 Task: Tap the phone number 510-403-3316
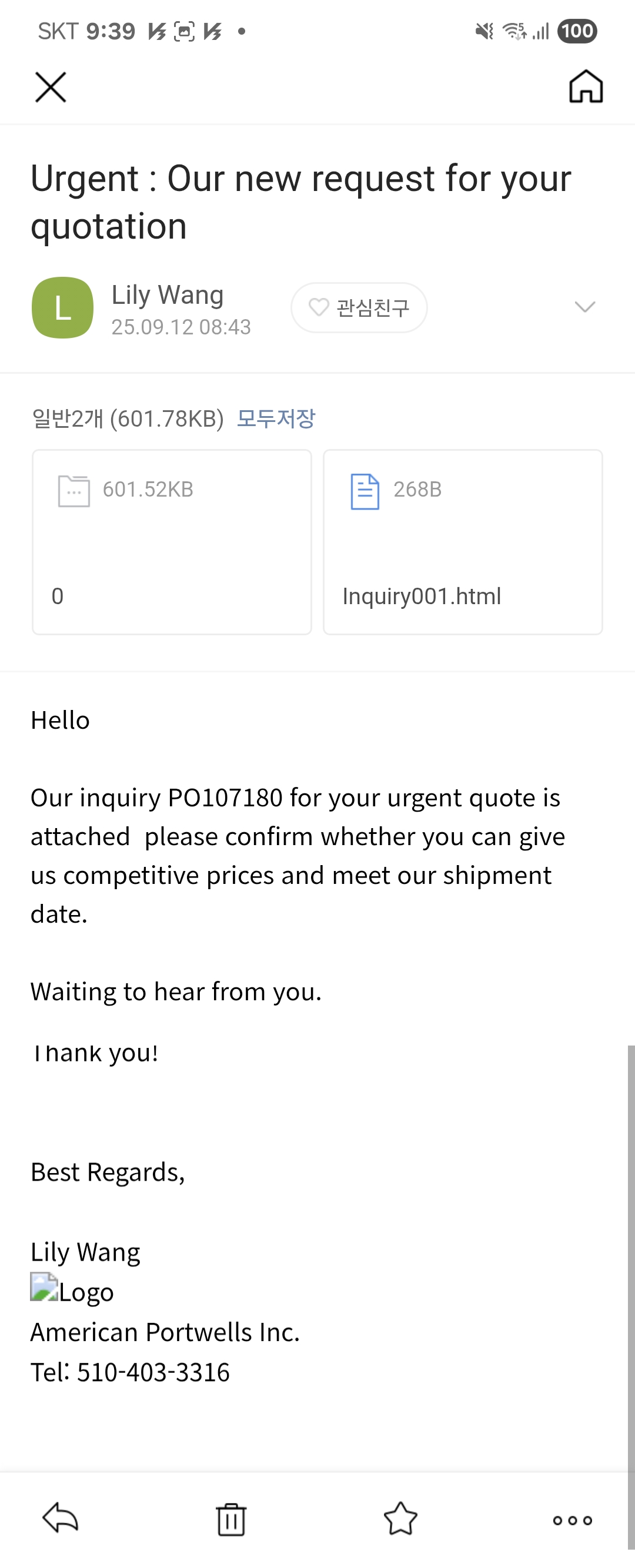pos(153,1372)
